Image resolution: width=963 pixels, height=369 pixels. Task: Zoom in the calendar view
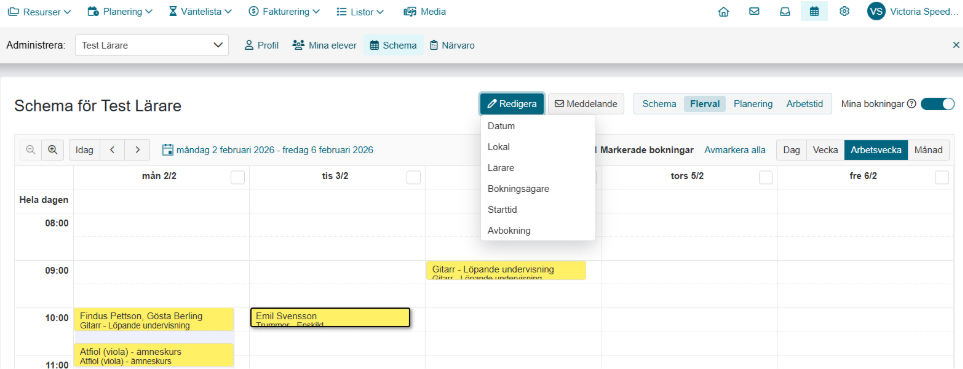click(x=53, y=149)
